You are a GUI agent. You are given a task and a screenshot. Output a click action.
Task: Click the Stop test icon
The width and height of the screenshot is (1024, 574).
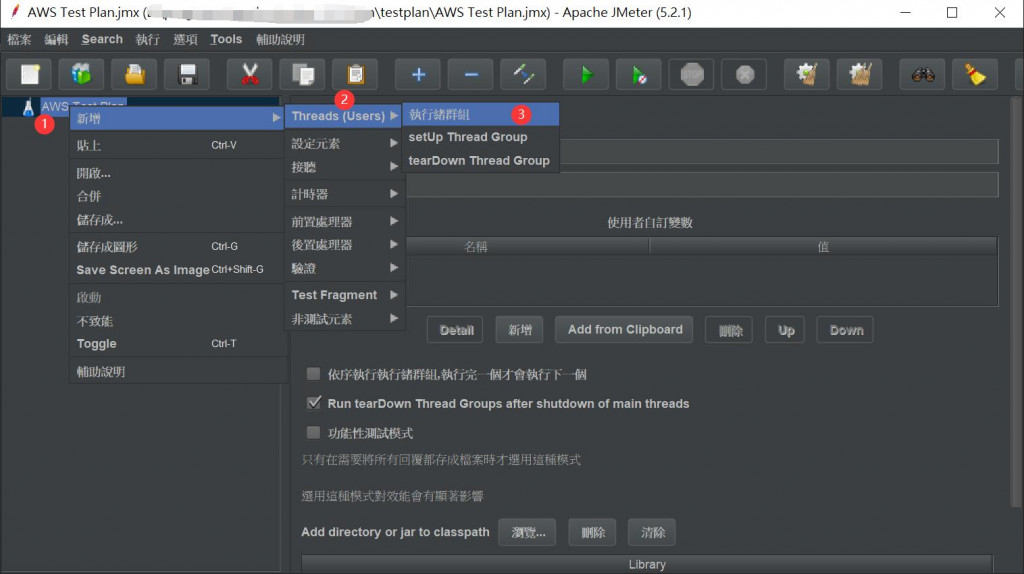pyautogui.click(x=692, y=74)
